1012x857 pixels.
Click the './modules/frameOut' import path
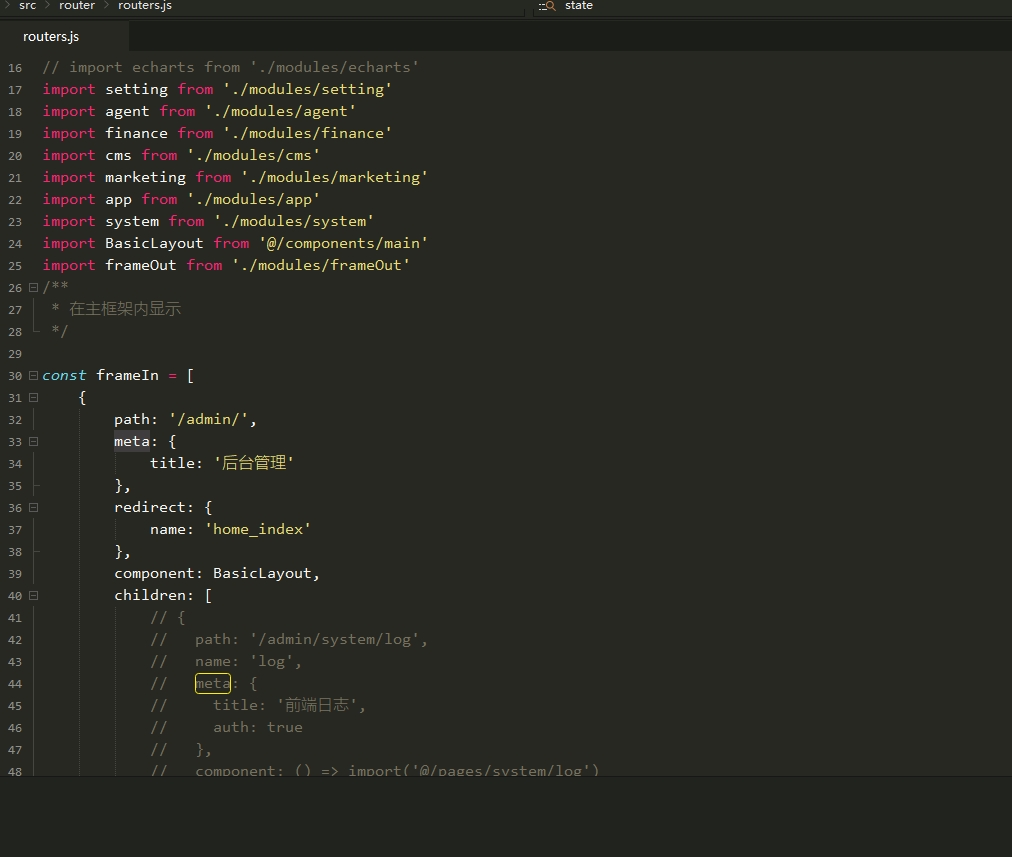(x=321, y=265)
